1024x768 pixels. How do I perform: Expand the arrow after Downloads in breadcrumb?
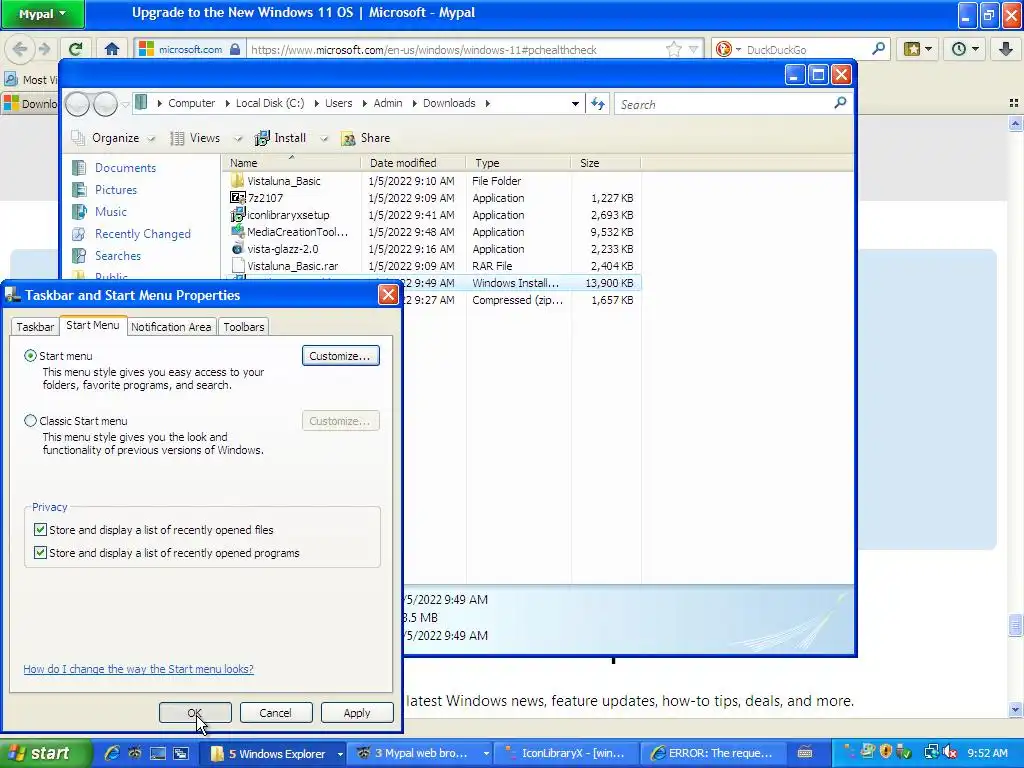pyautogui.click(x=487, y=103)
